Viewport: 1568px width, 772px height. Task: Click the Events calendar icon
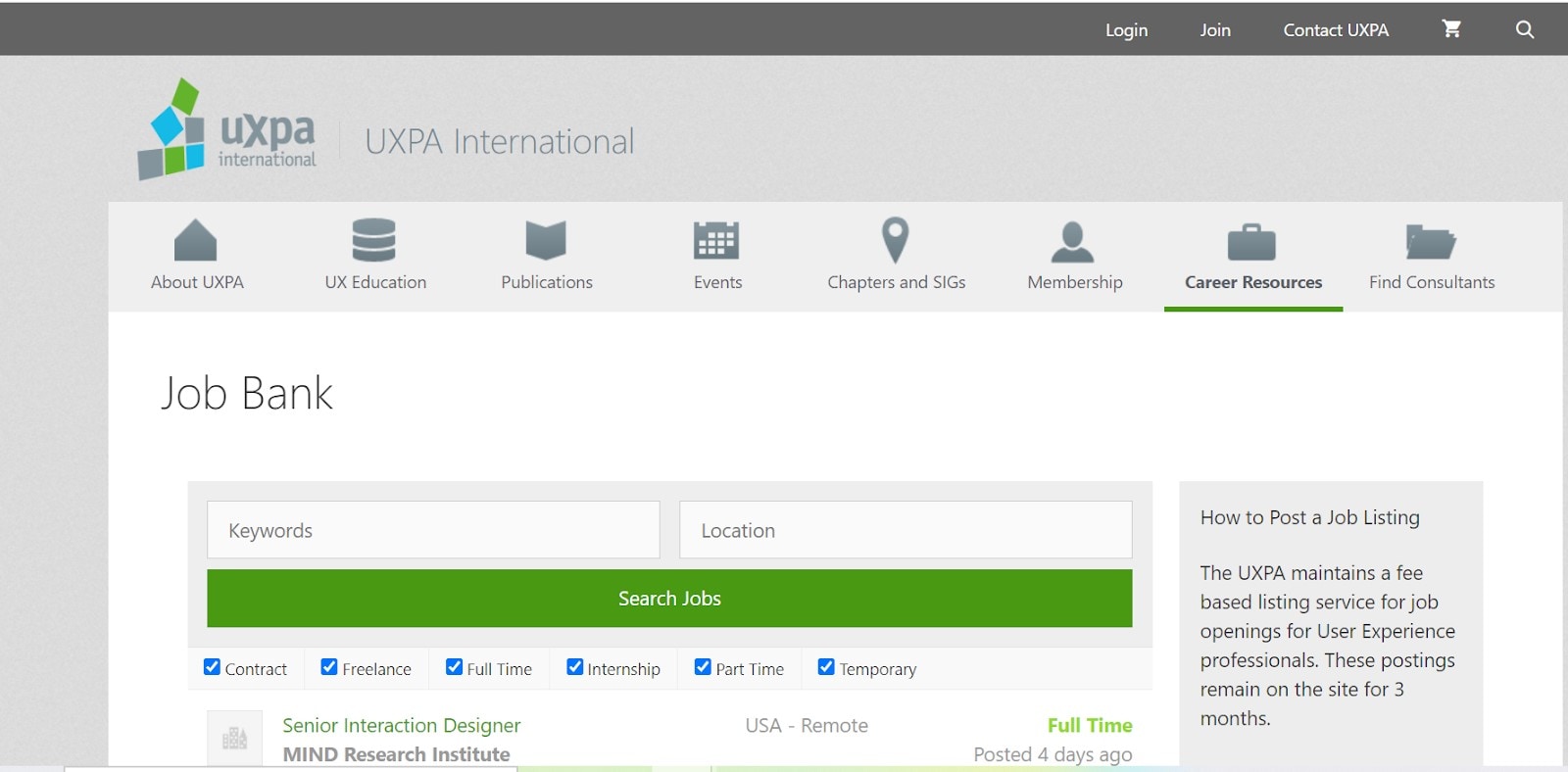pyautogui.click(x=716, y=240)
